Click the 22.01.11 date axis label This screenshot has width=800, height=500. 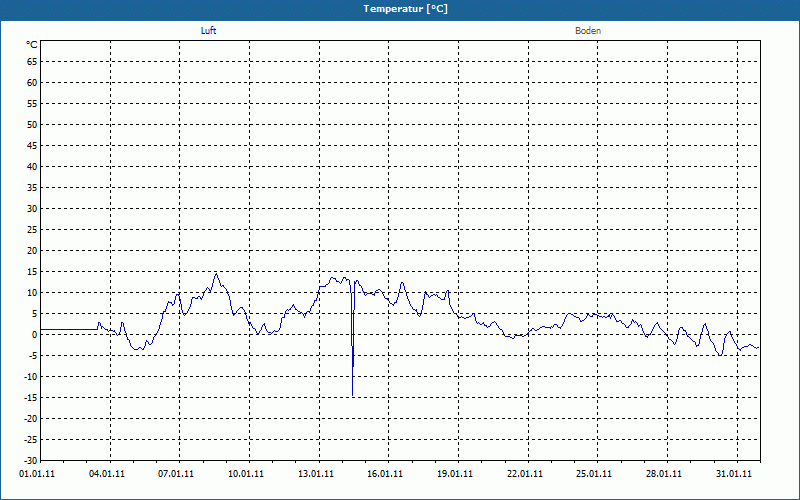pyautogui.click(x=524, y=473)
